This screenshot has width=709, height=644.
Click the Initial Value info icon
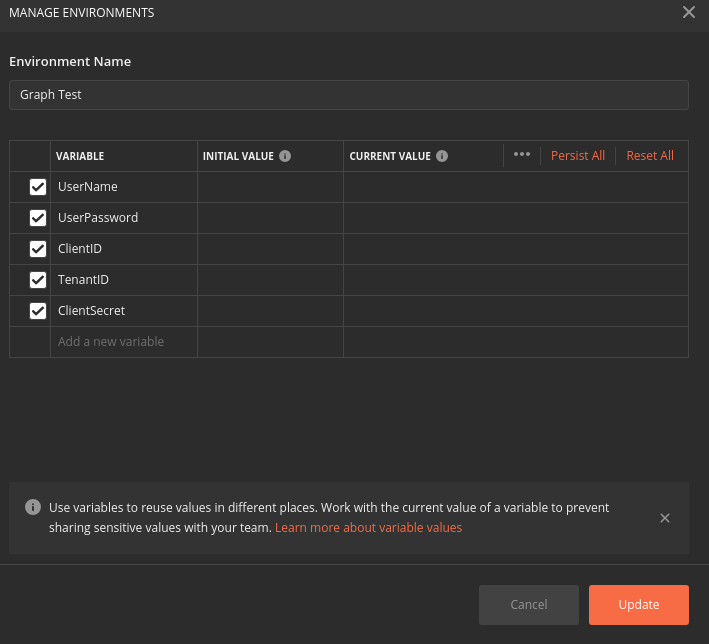tap(285, 156)
